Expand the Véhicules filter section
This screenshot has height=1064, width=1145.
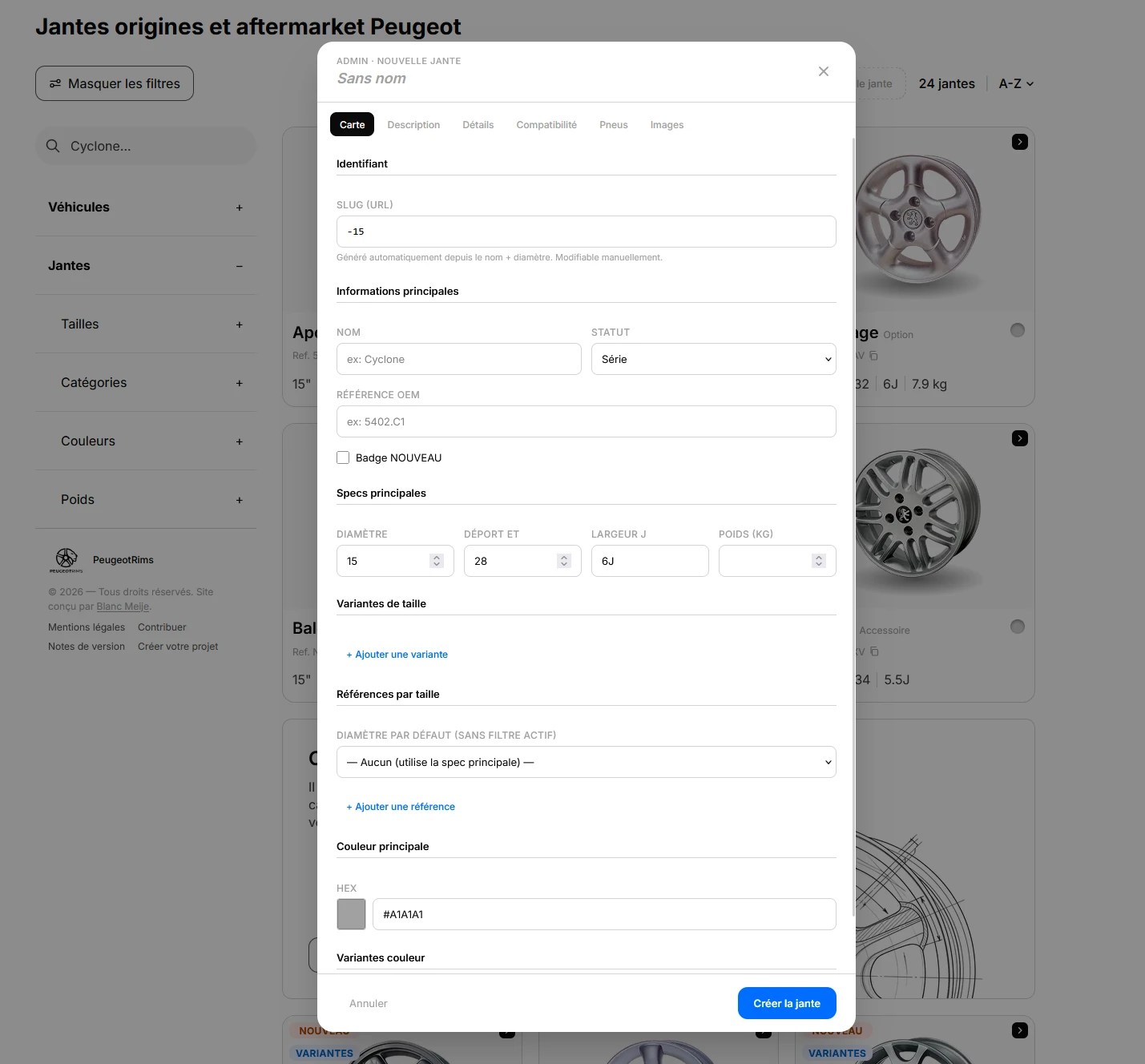(146, 207)
